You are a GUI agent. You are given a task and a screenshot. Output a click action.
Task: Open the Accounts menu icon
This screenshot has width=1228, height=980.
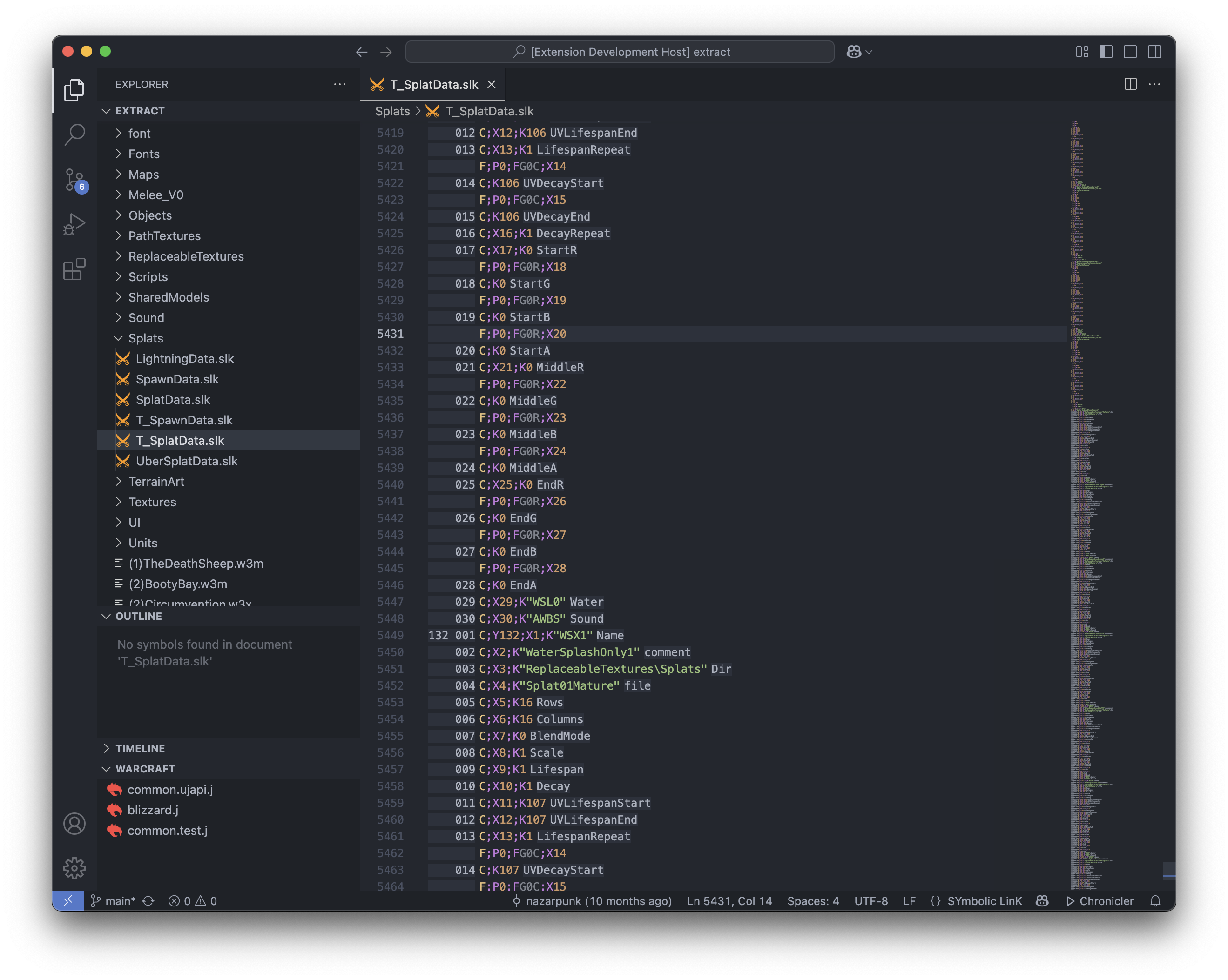[x=74, y=823]
